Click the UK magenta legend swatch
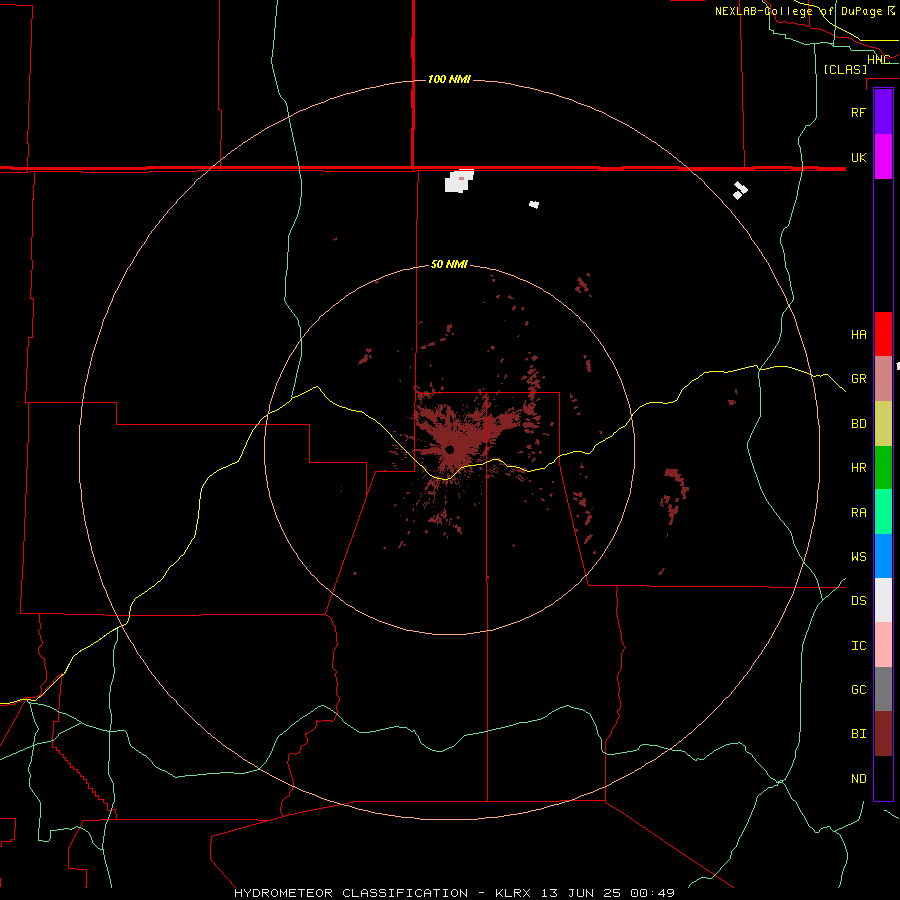The height and width of the screenshot is (900, 900). [883, 157]
